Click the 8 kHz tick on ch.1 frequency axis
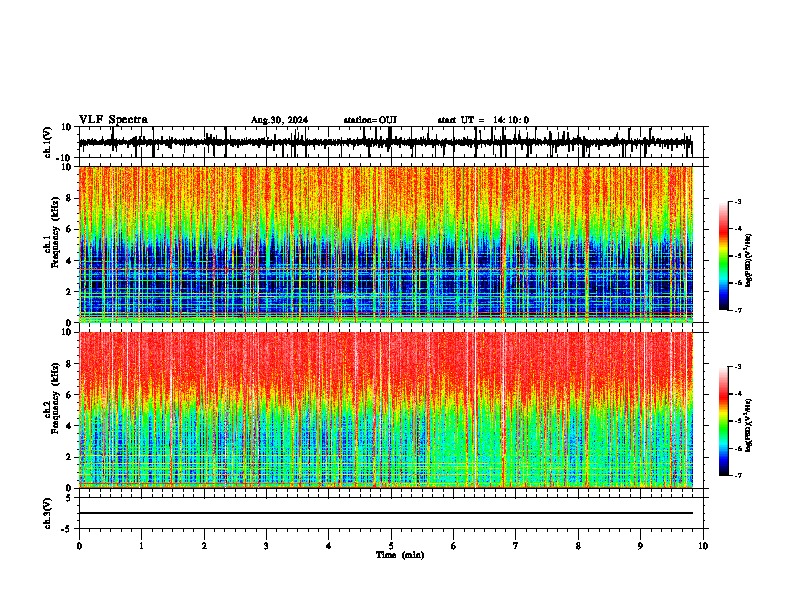 (69, 198)
